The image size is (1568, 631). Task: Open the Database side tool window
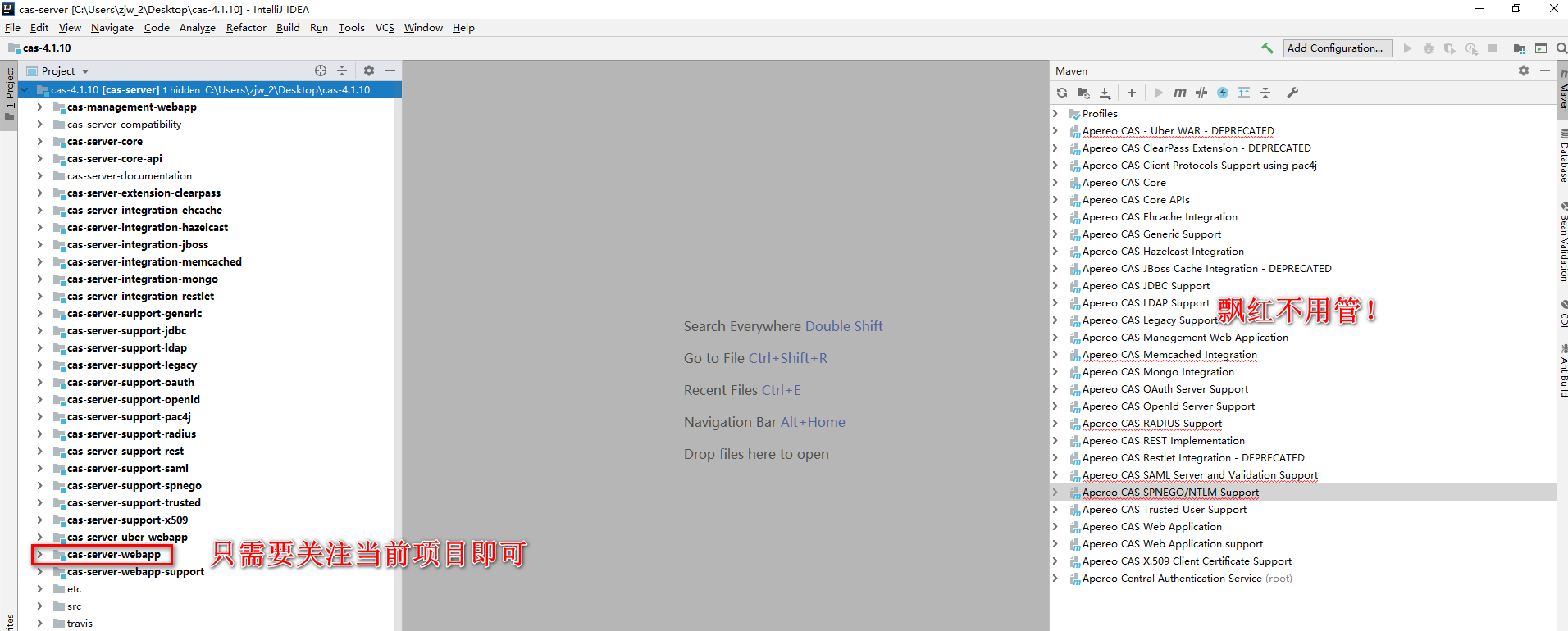[x=1562, y=157]
